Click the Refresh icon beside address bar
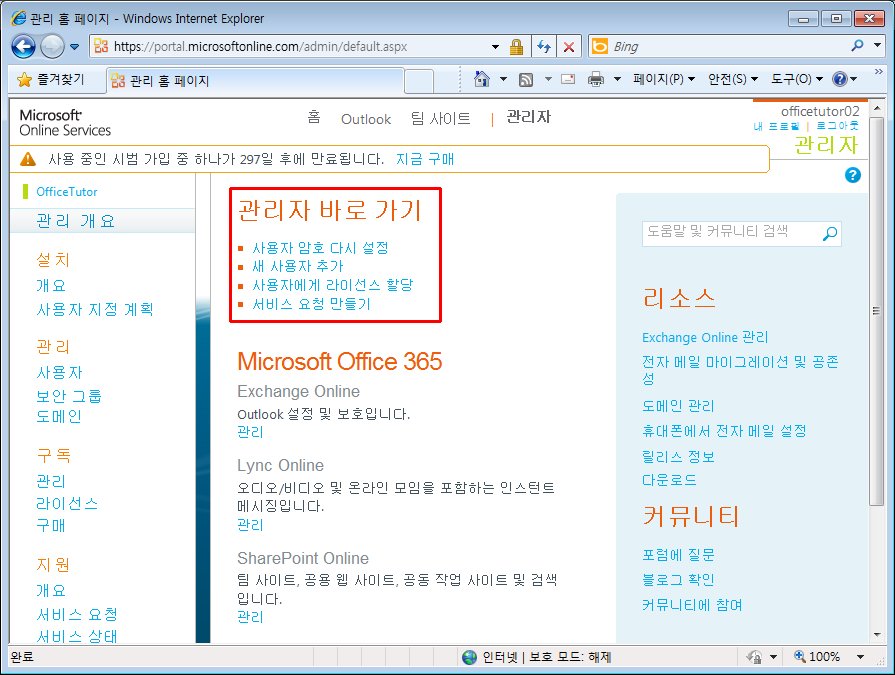 click(544, 47)
